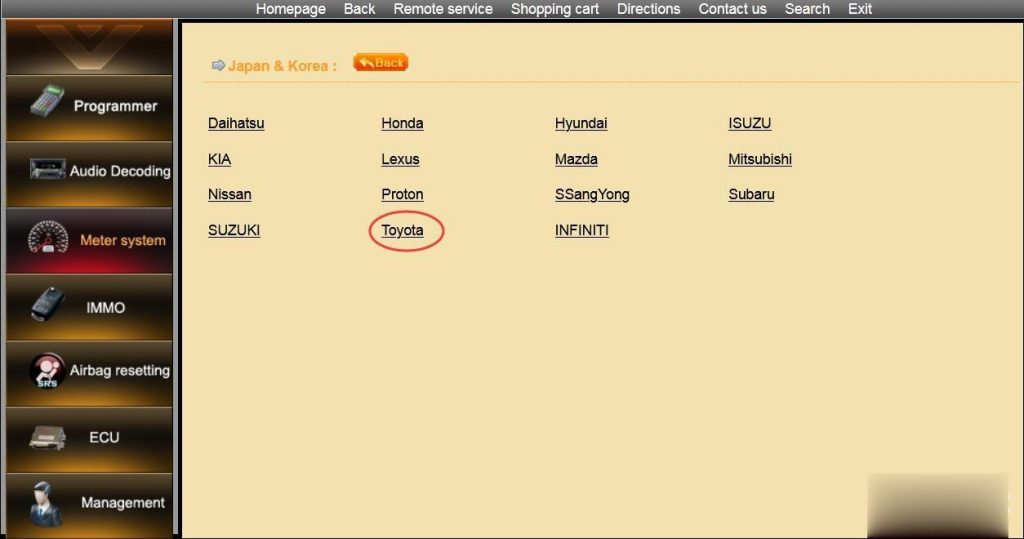Screen dimensions: 1024x539
Task: Click the Airbag resetting SRS icon
Action: point(46,370)
